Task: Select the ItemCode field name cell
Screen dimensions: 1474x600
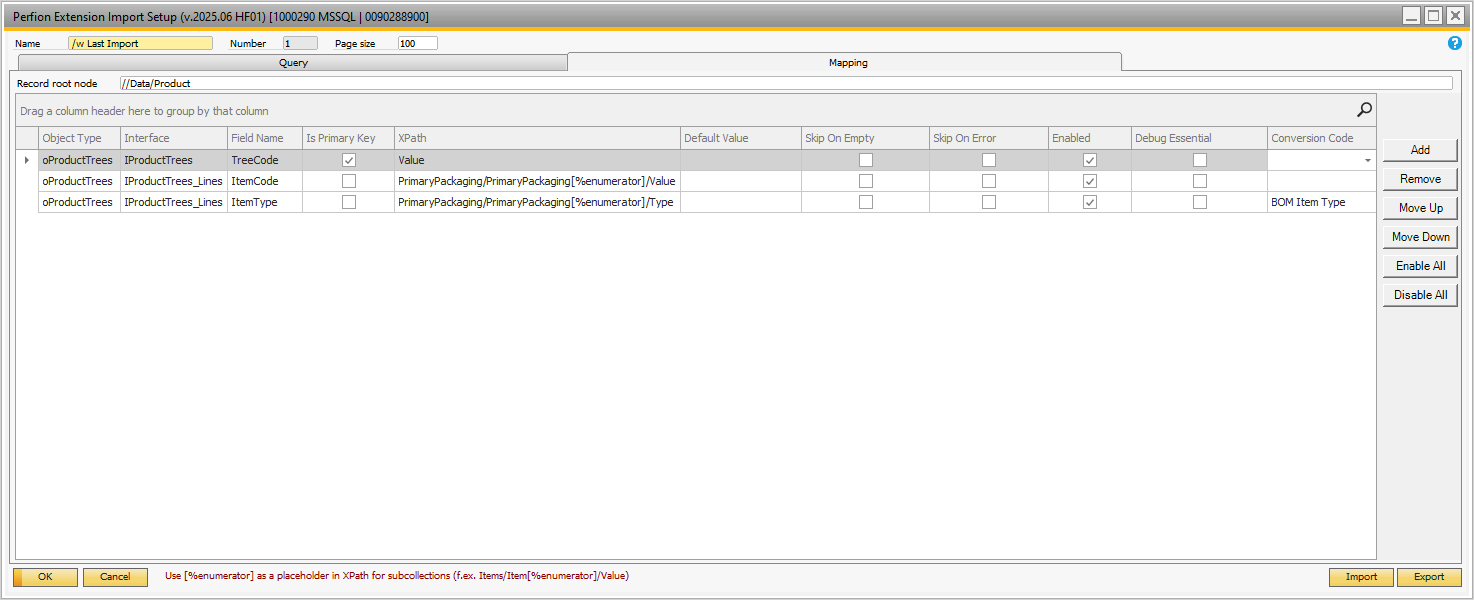Action: pos(265,181)
